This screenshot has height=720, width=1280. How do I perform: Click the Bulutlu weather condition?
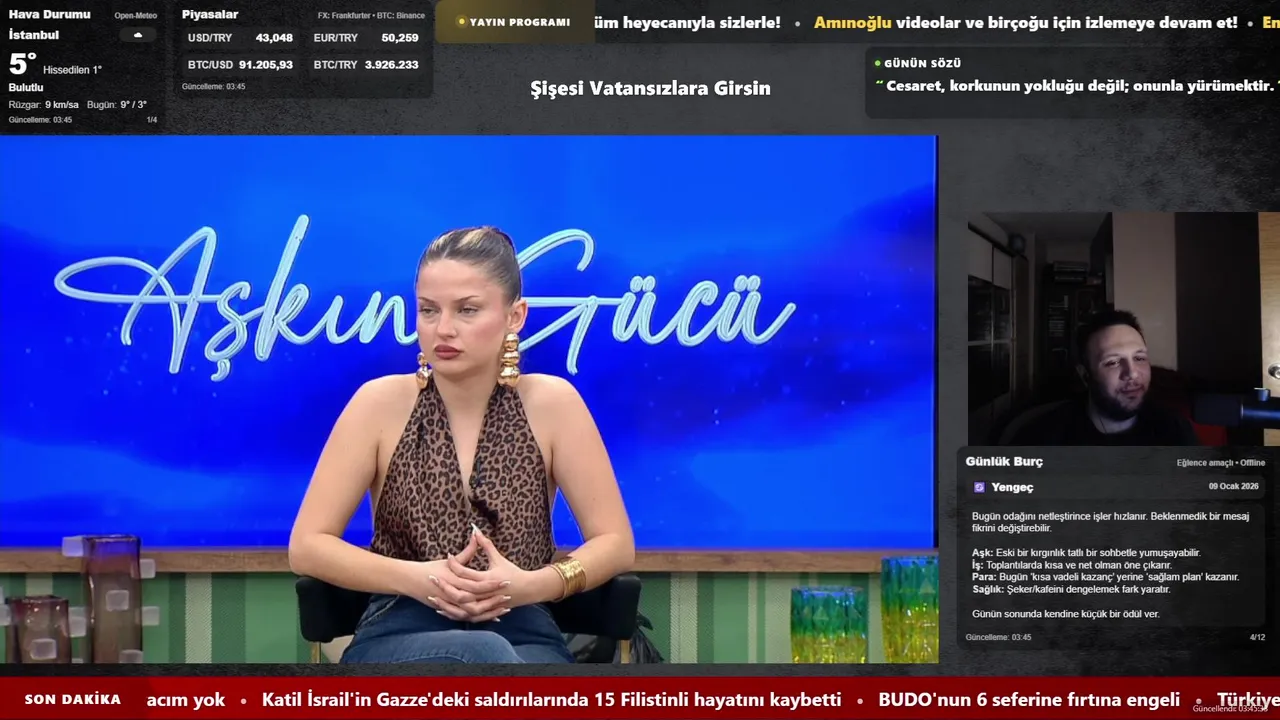[26, 88]
